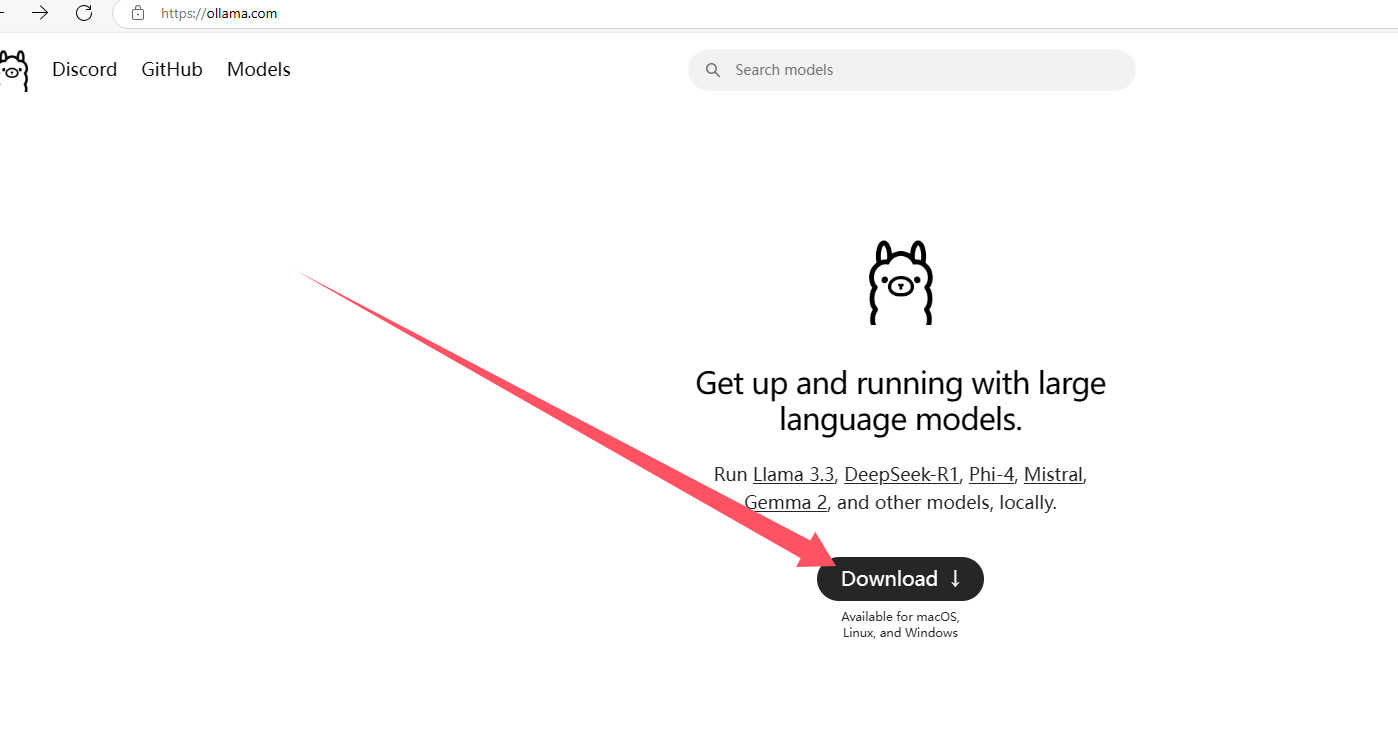1398x736 pixels.
Task: Open the DeepSeek-R1 model link
Action: tap(901, 474)
